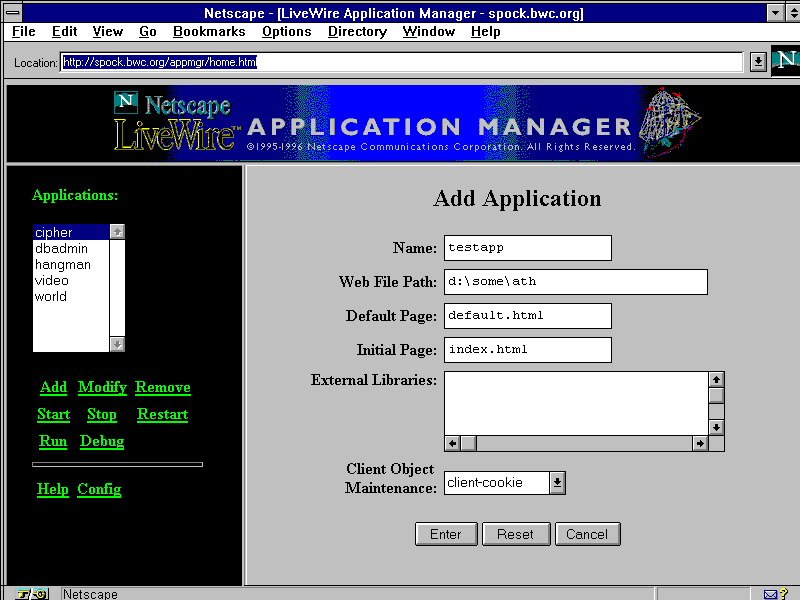Open the window system menu box
This screenshot has width=800, height=600.
(11, 13)
